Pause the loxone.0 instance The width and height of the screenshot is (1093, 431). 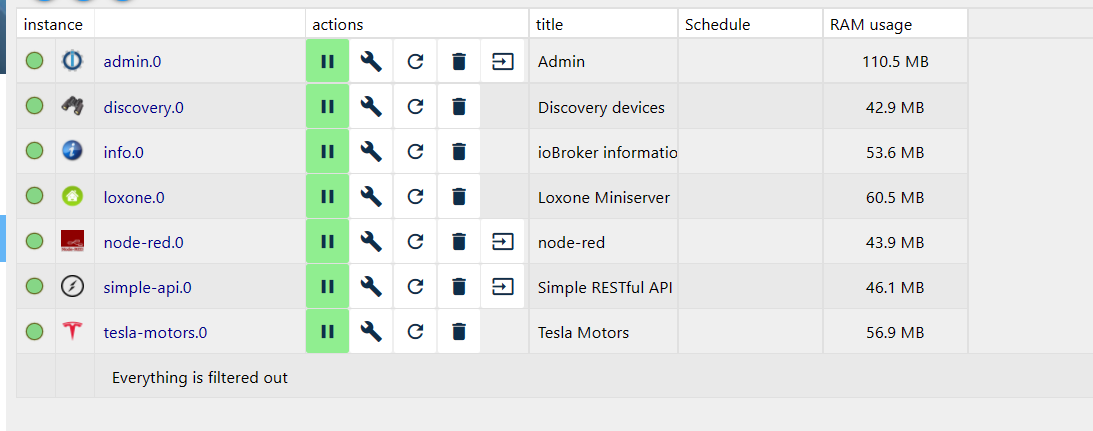327,197
